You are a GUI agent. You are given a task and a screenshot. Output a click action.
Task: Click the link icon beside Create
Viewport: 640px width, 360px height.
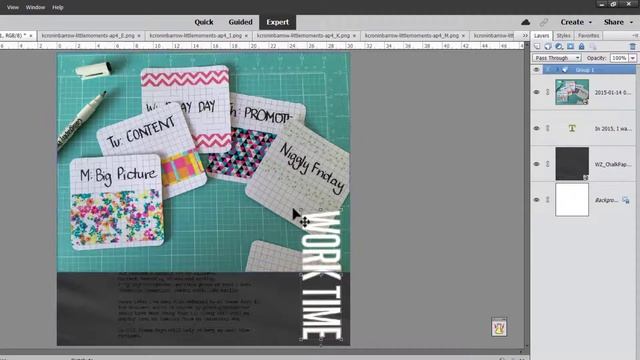tap(544, 22)
